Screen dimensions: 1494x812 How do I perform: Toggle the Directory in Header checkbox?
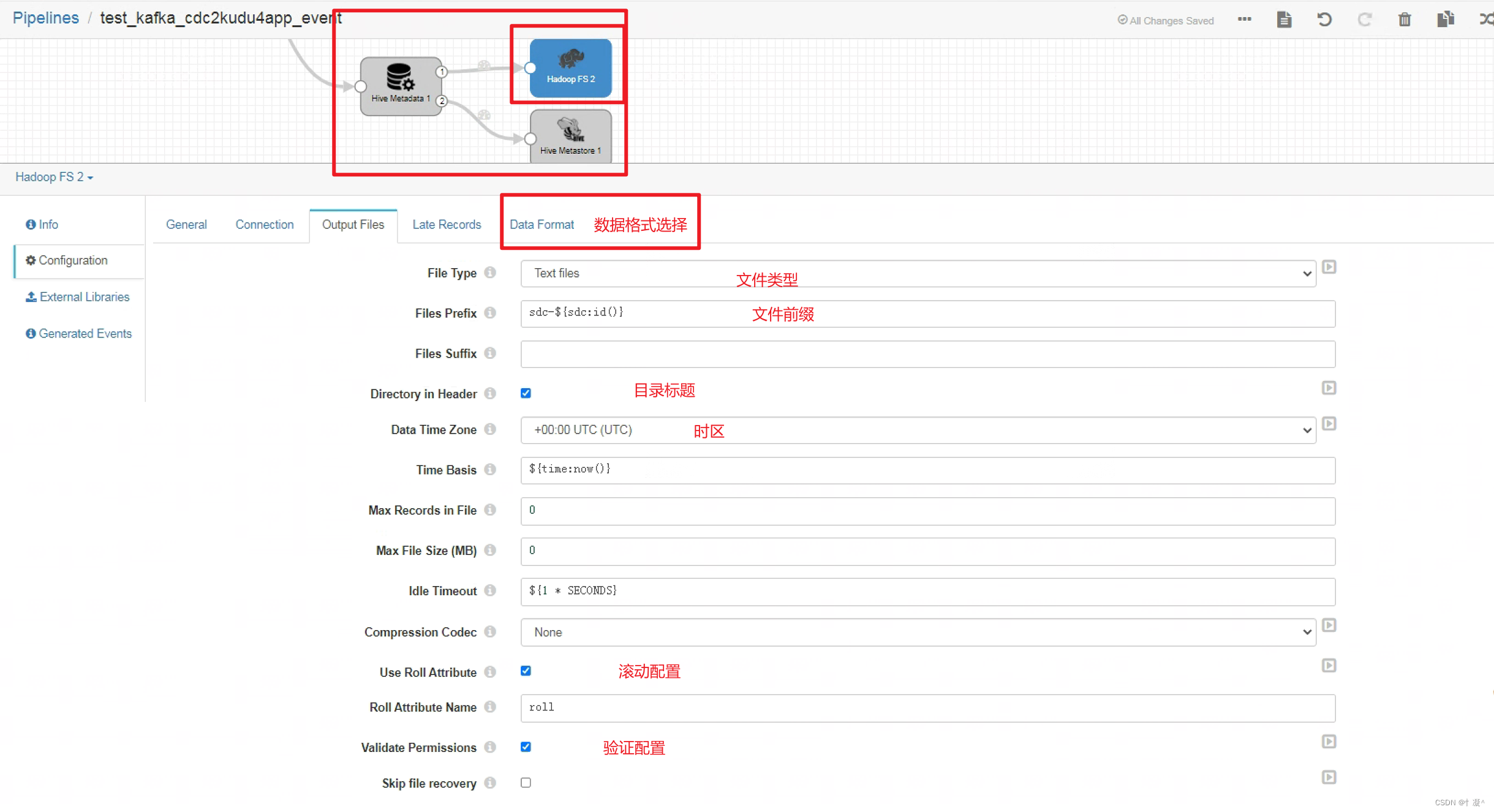point(526,392)
